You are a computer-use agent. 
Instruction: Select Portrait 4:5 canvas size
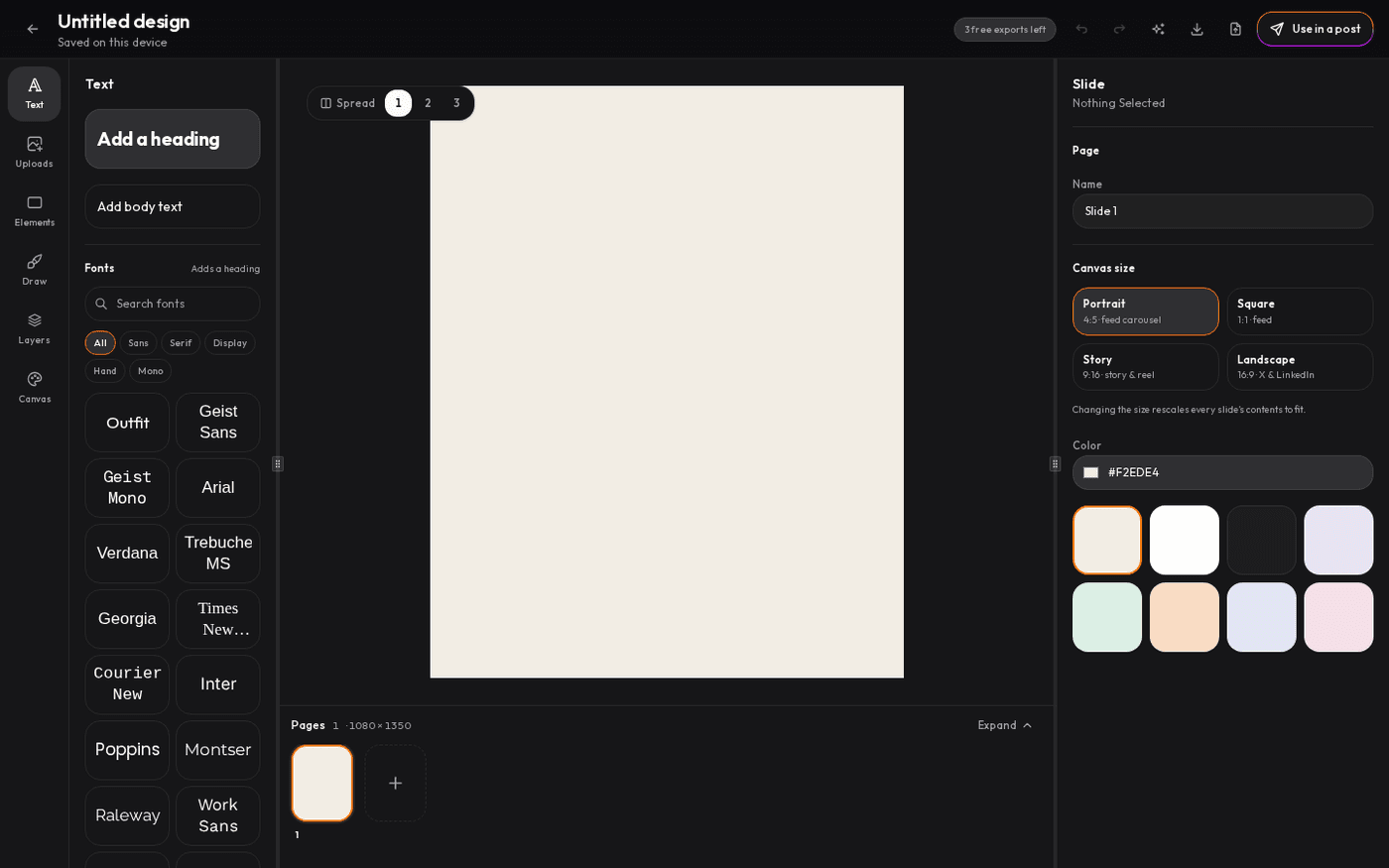coord(1145,311)
